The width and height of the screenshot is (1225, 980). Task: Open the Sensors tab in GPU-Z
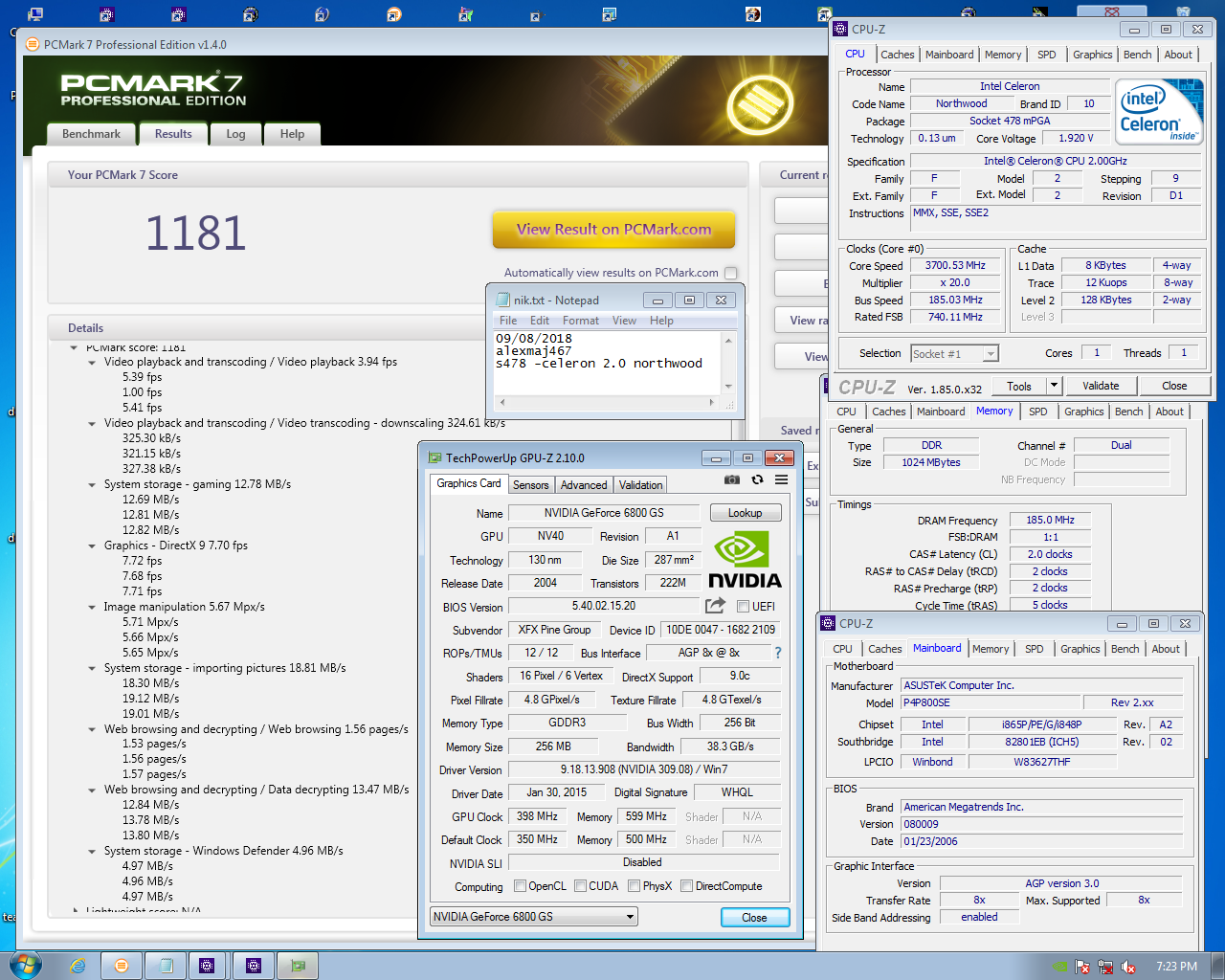coord(531,485)
